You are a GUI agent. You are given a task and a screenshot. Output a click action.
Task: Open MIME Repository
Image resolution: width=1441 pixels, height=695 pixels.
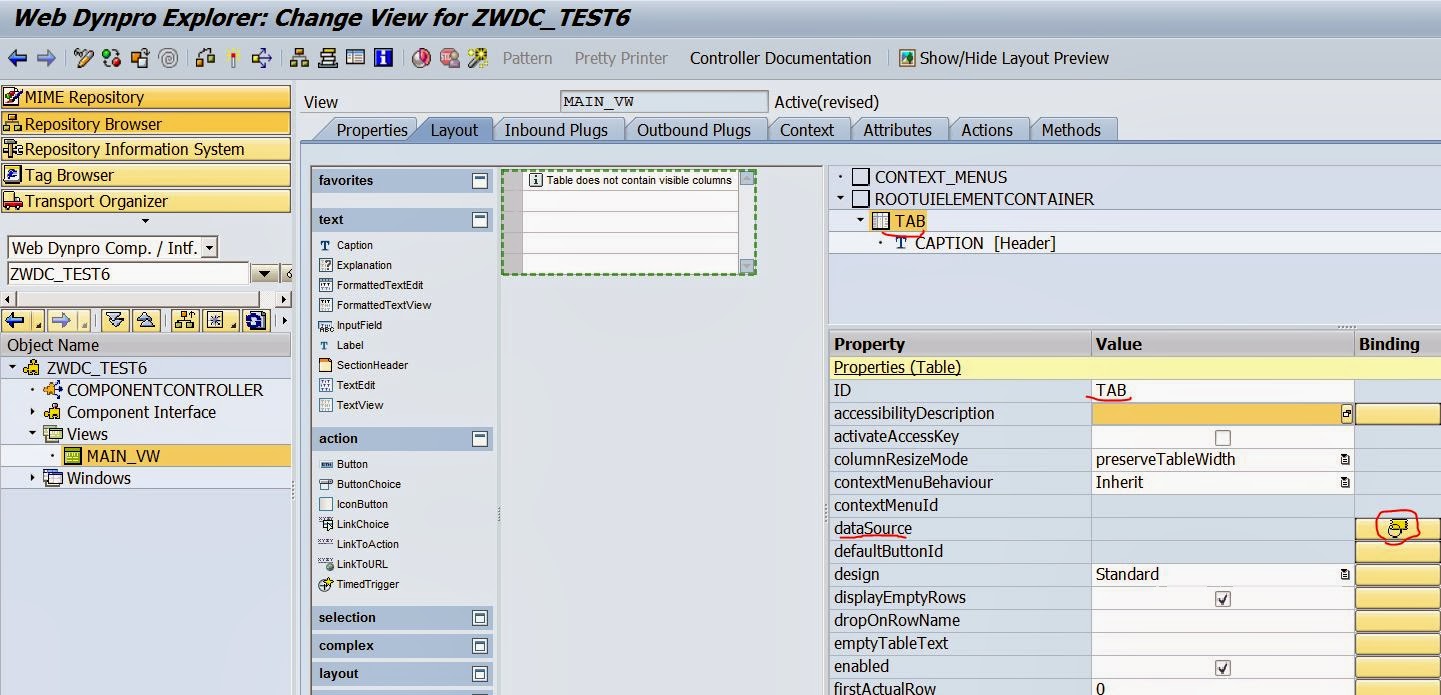146,97
